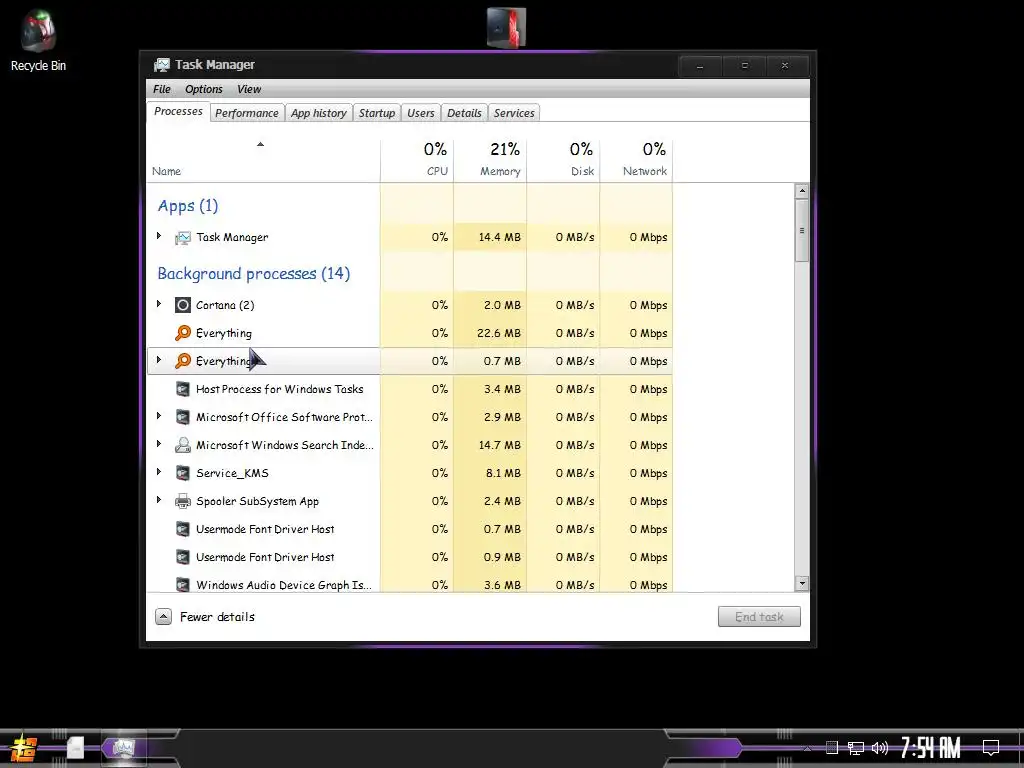Click the Microsoft Windows Search Indexer icon
The height and width of the screenshot is (768, 1024).
pyautogui.click(x=183, y=445)
